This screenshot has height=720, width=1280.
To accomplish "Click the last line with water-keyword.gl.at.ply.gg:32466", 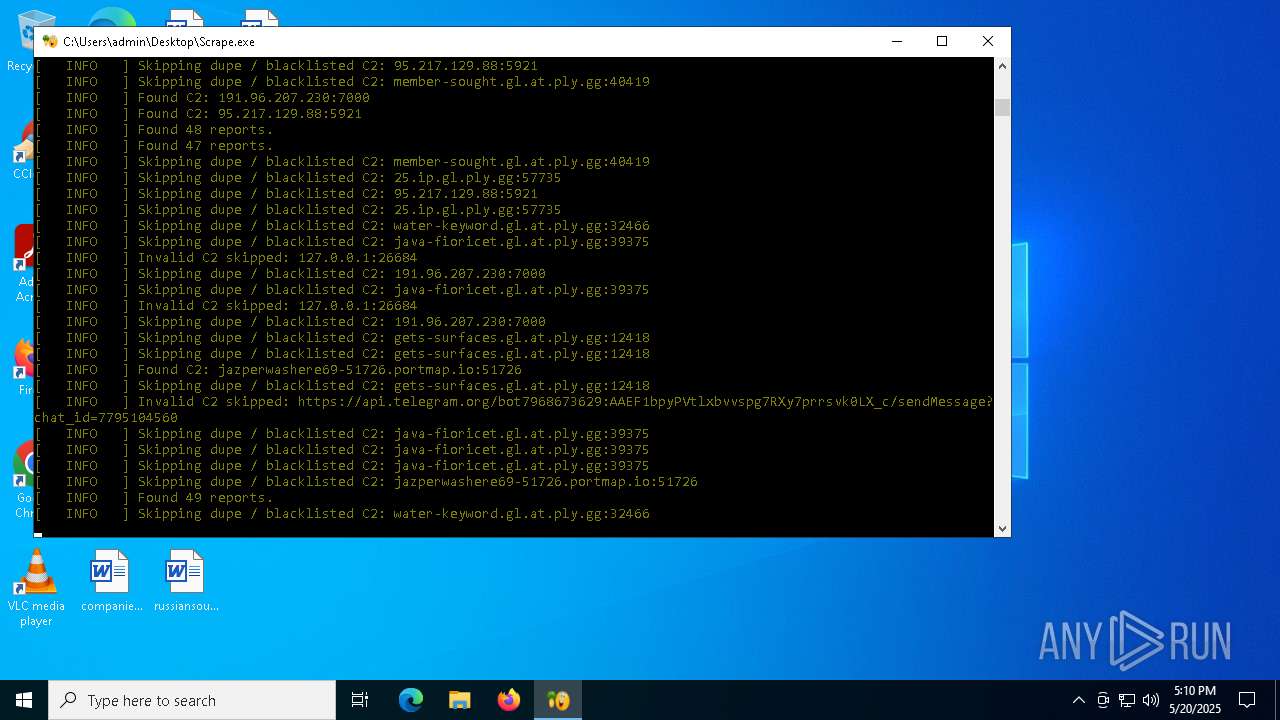I will point(342,514).
